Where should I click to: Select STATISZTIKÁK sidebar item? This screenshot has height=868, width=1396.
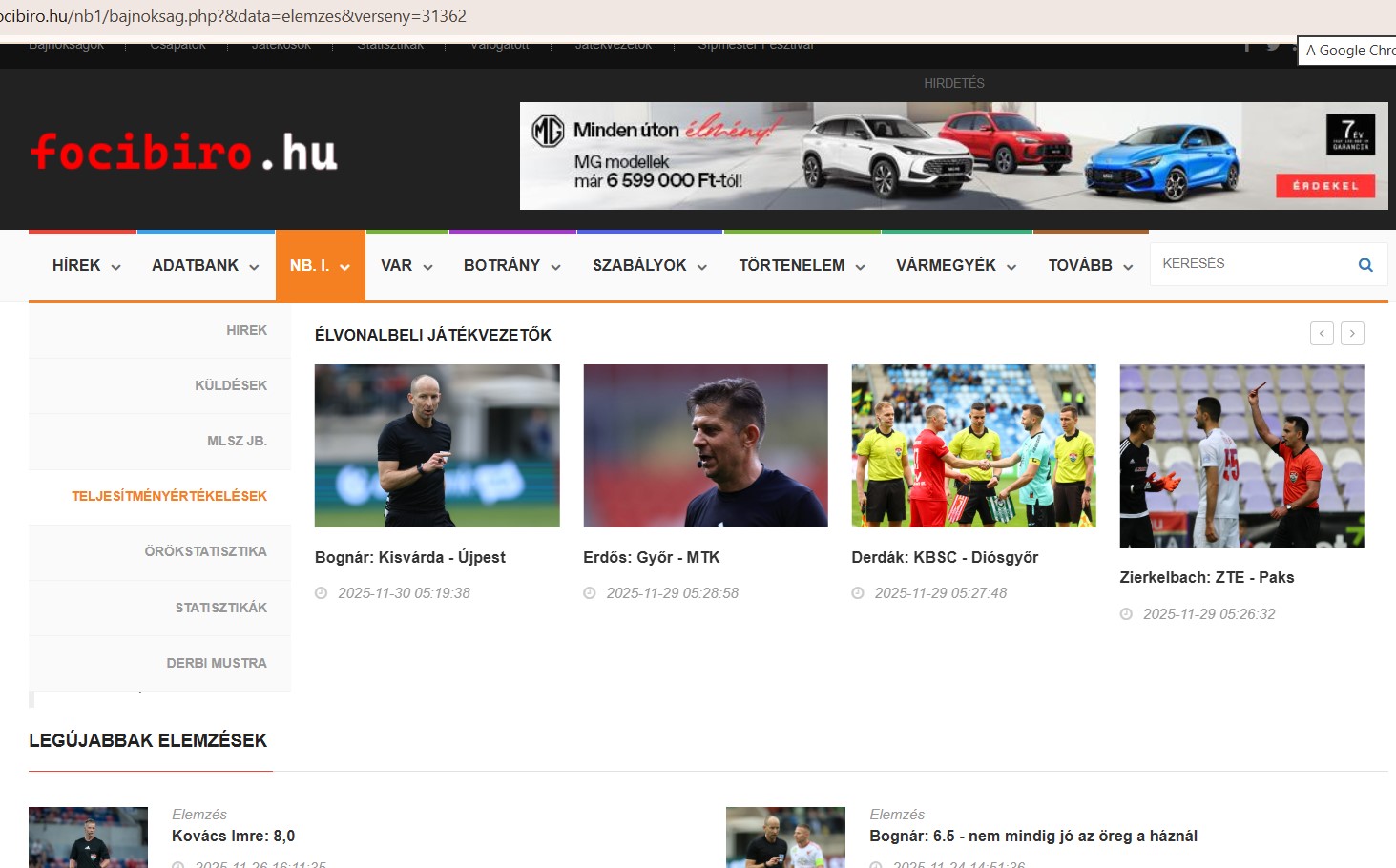coord(220,608)
